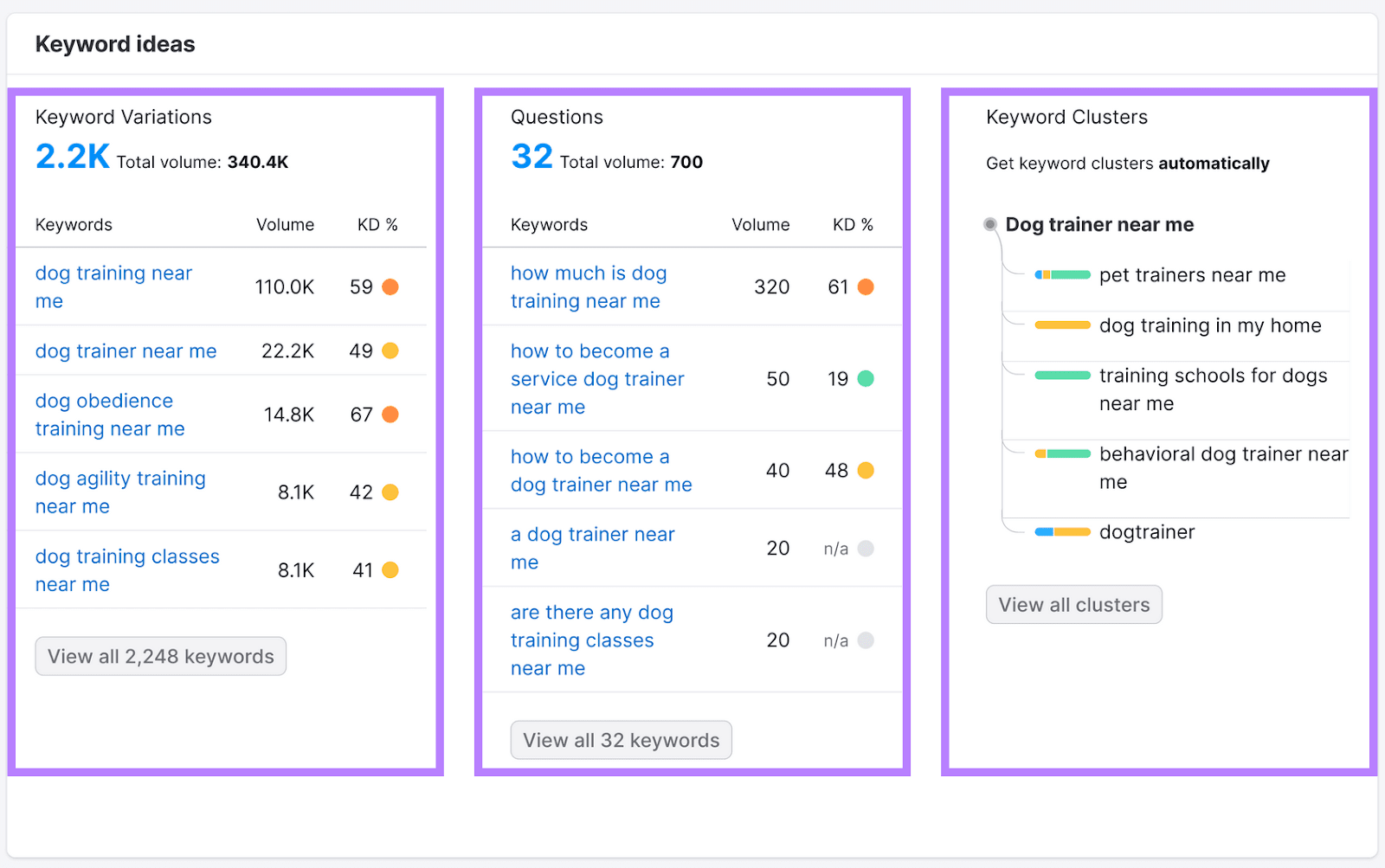Screen dimensions: 1385x868
Task: Open 'are there any dog training classes' question
Action: [592, 640]
